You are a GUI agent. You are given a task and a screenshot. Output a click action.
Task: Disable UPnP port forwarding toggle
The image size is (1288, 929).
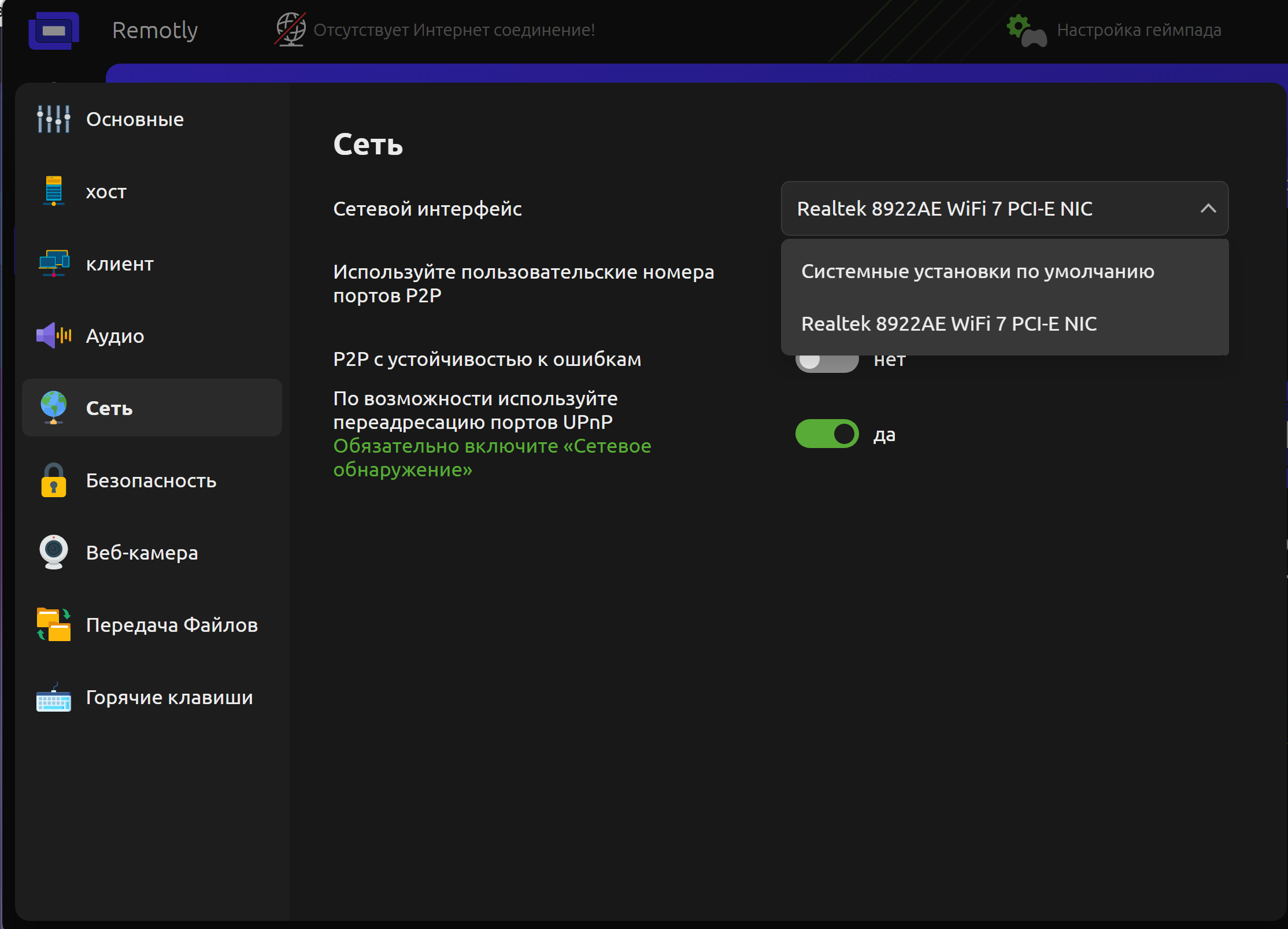coord(827,434)
